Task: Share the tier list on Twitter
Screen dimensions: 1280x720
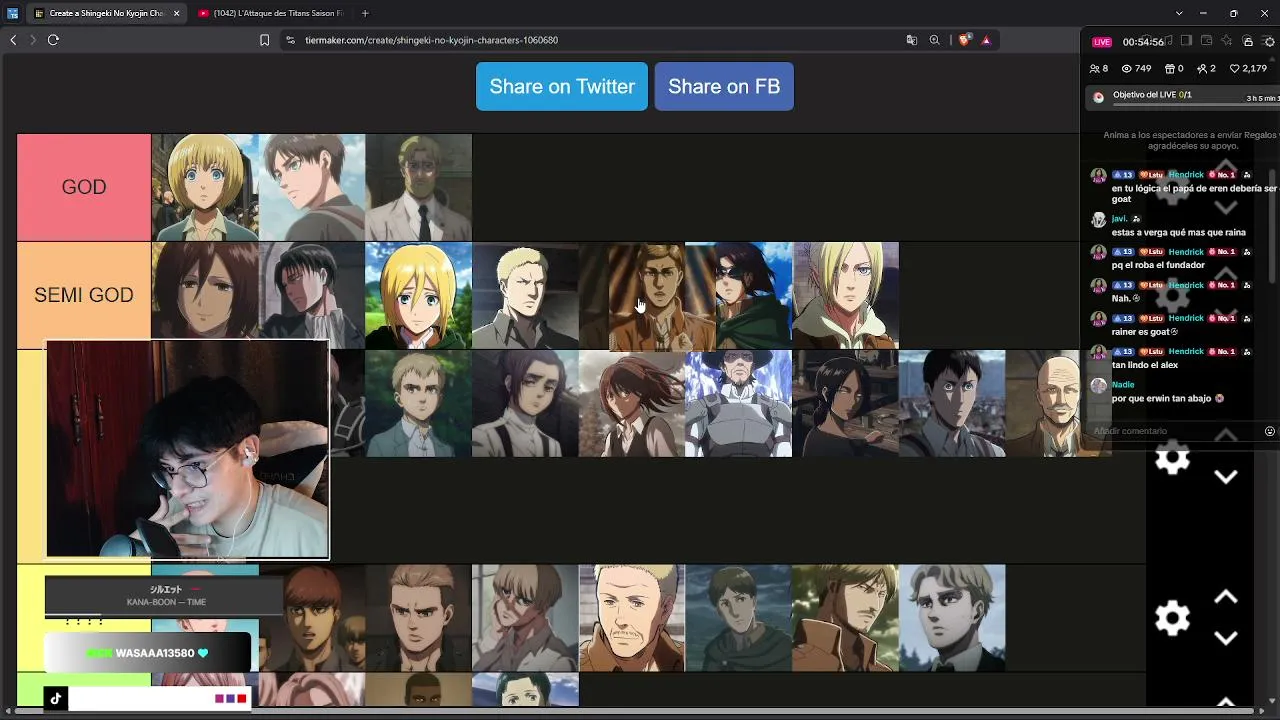Action: click(562, 86)
